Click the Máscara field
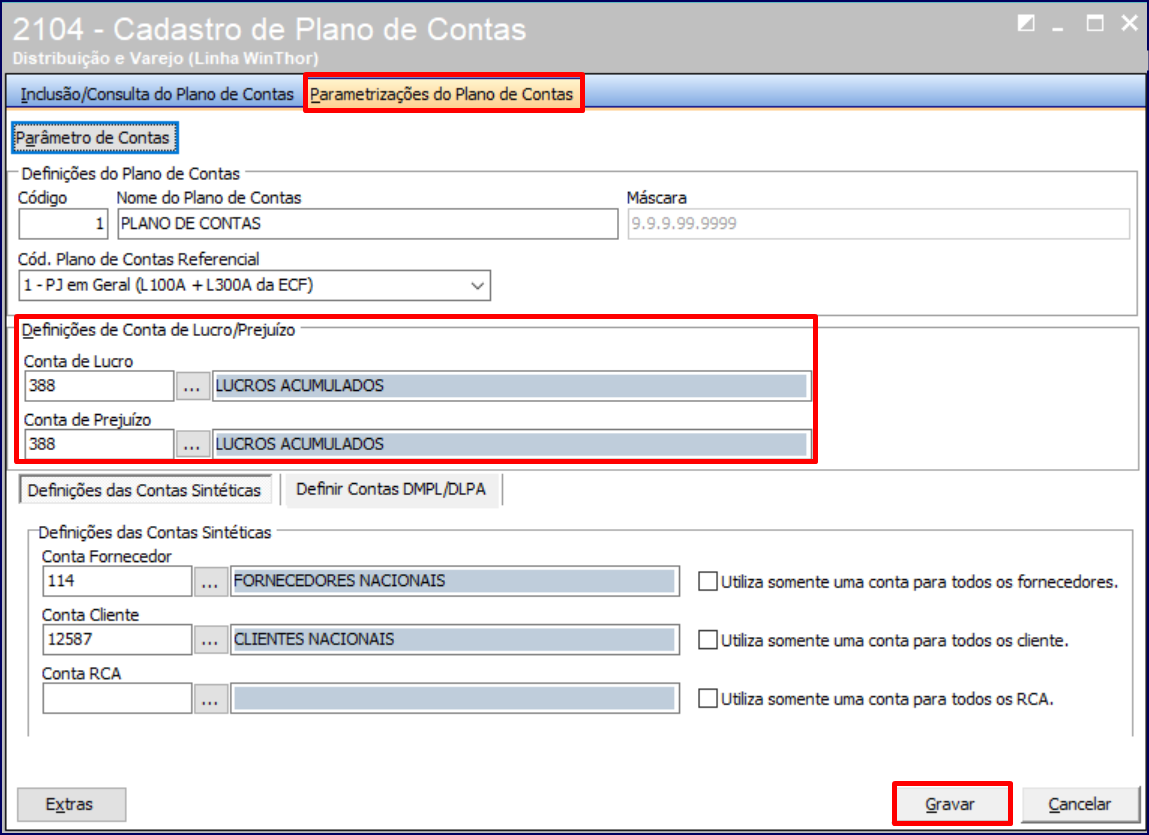 (x=878, y=224)
